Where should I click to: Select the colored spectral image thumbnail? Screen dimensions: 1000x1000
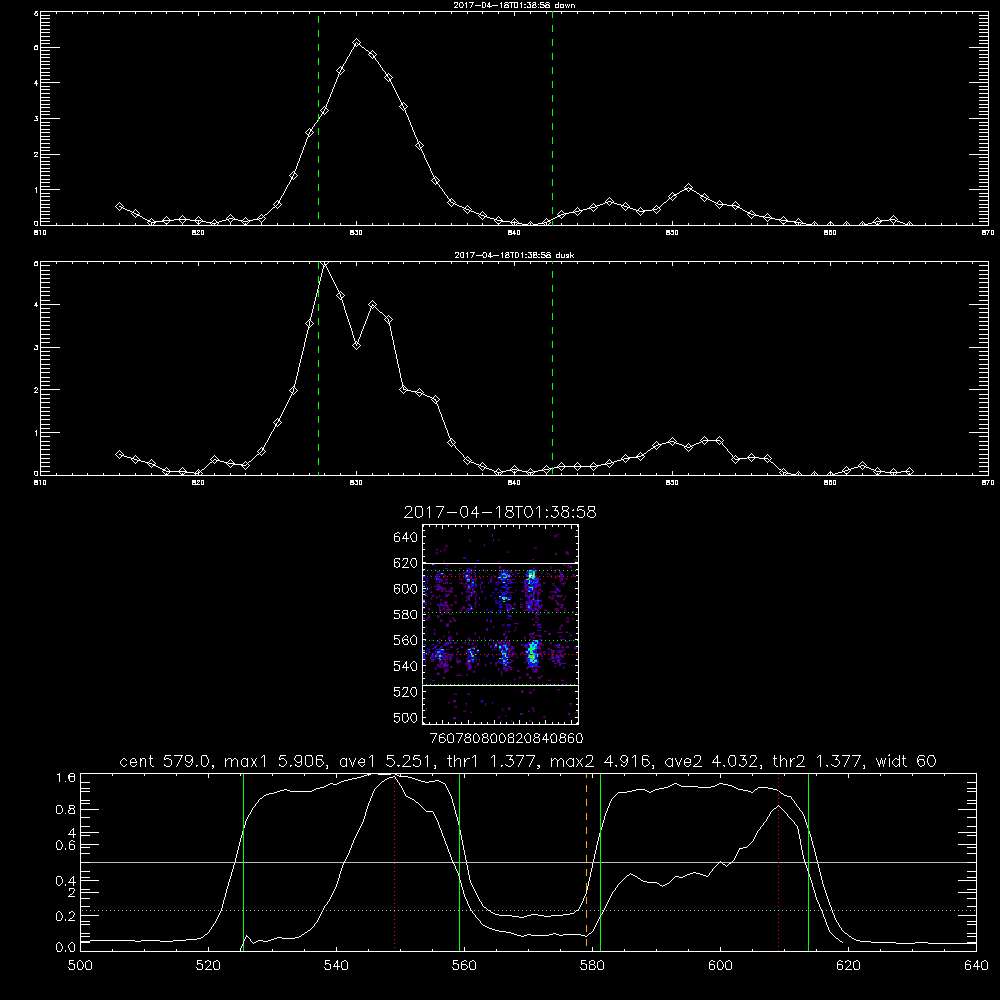tap(501, 624)
